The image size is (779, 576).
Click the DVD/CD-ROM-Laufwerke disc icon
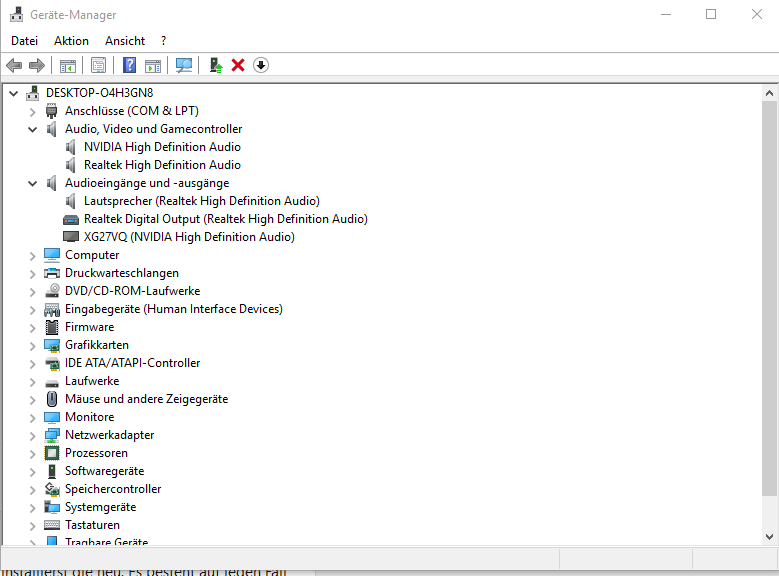tap(52, 291)
